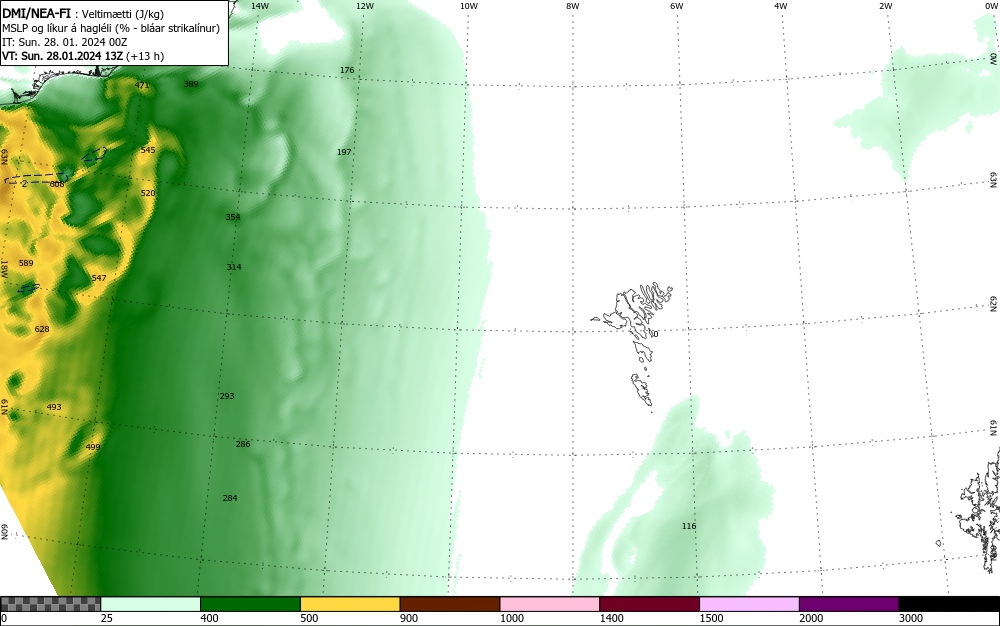Image resolution: width=1000 pixels, height=626 pixels.
Task: Click the 14W longitude label
Action: coord(260,6)
